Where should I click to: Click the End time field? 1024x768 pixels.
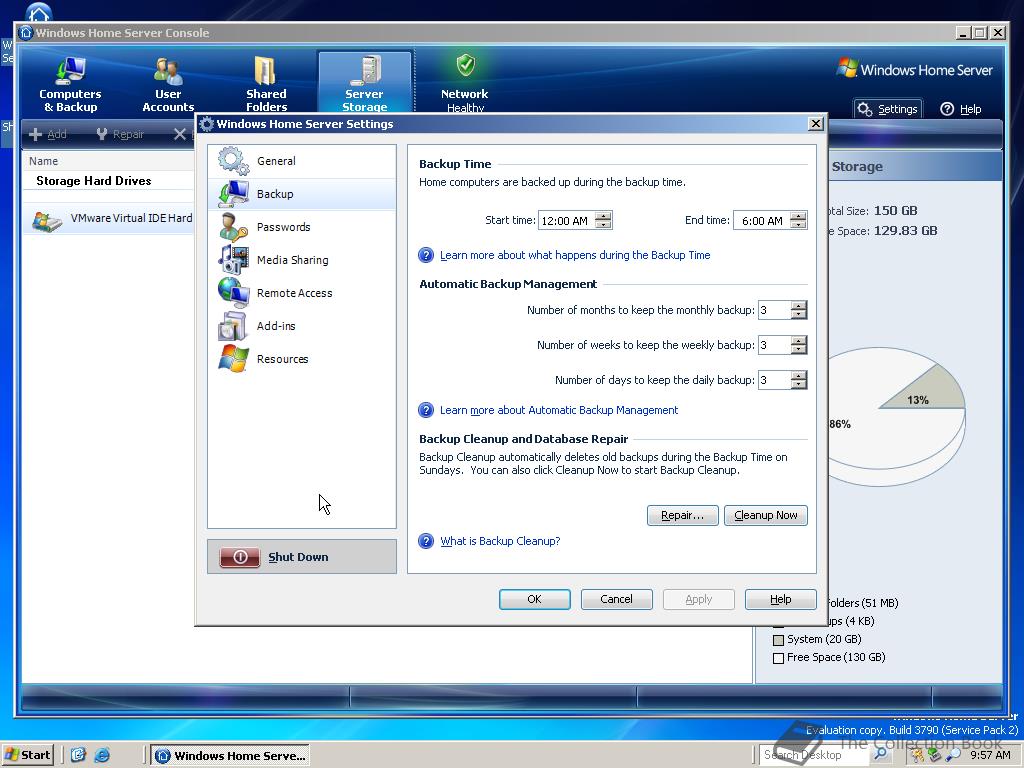(x=761, y=221)
